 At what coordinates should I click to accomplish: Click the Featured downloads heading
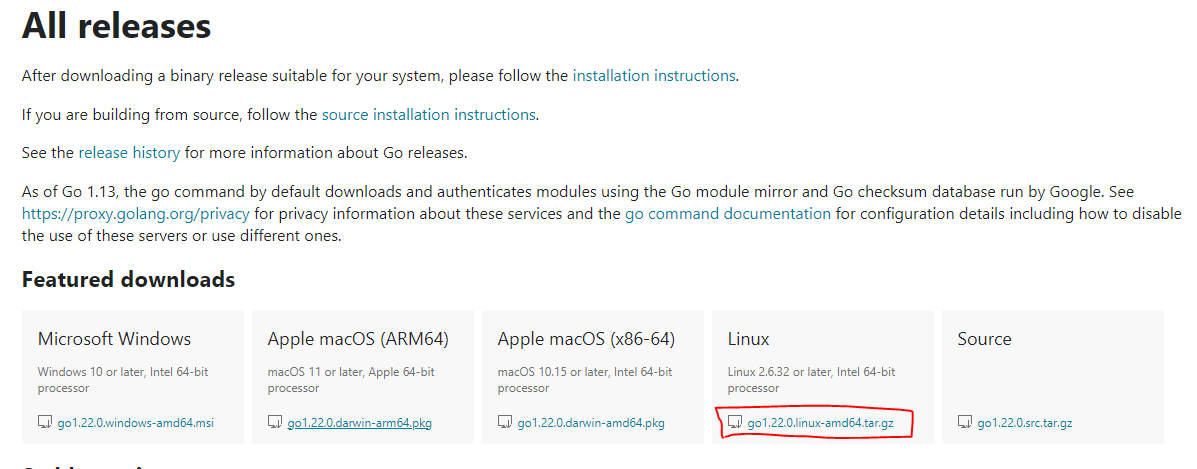128,280
